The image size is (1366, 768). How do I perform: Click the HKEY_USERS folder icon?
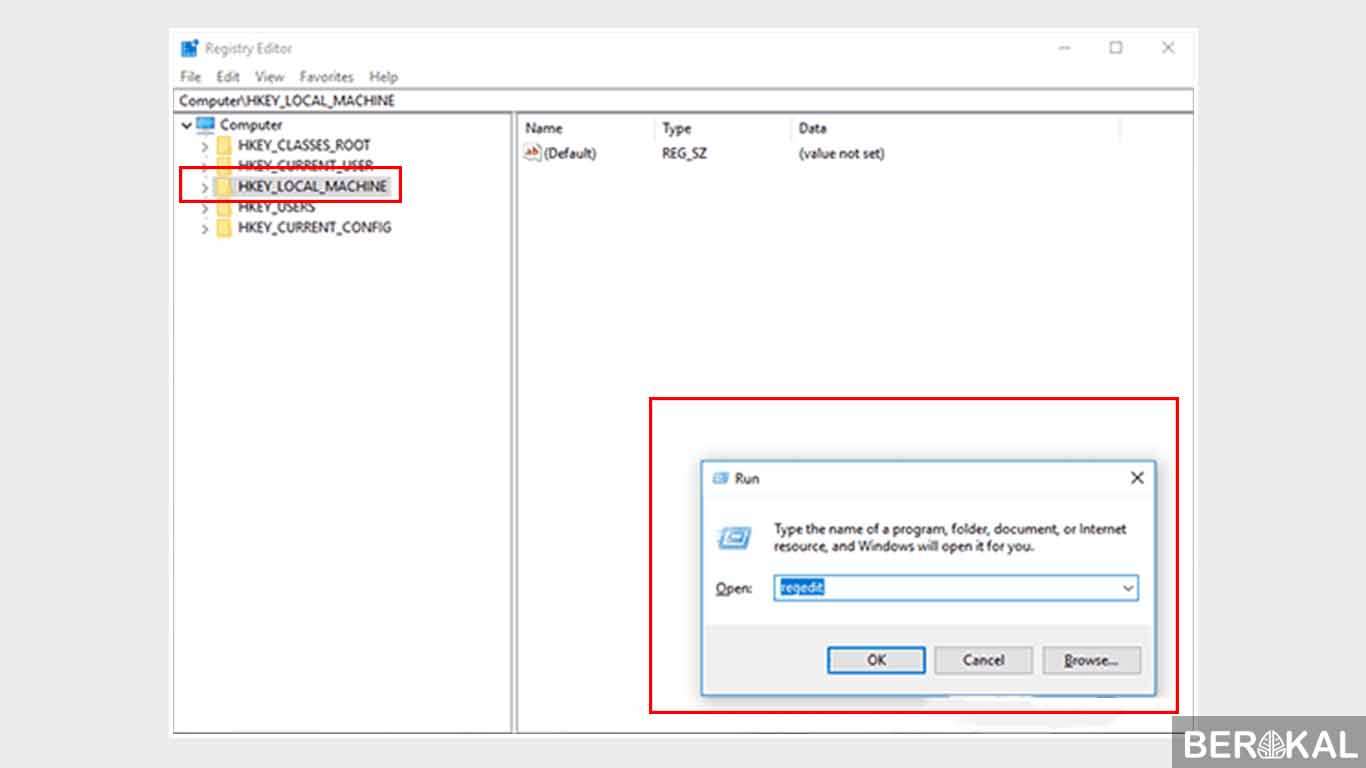(x=224, y=207)
